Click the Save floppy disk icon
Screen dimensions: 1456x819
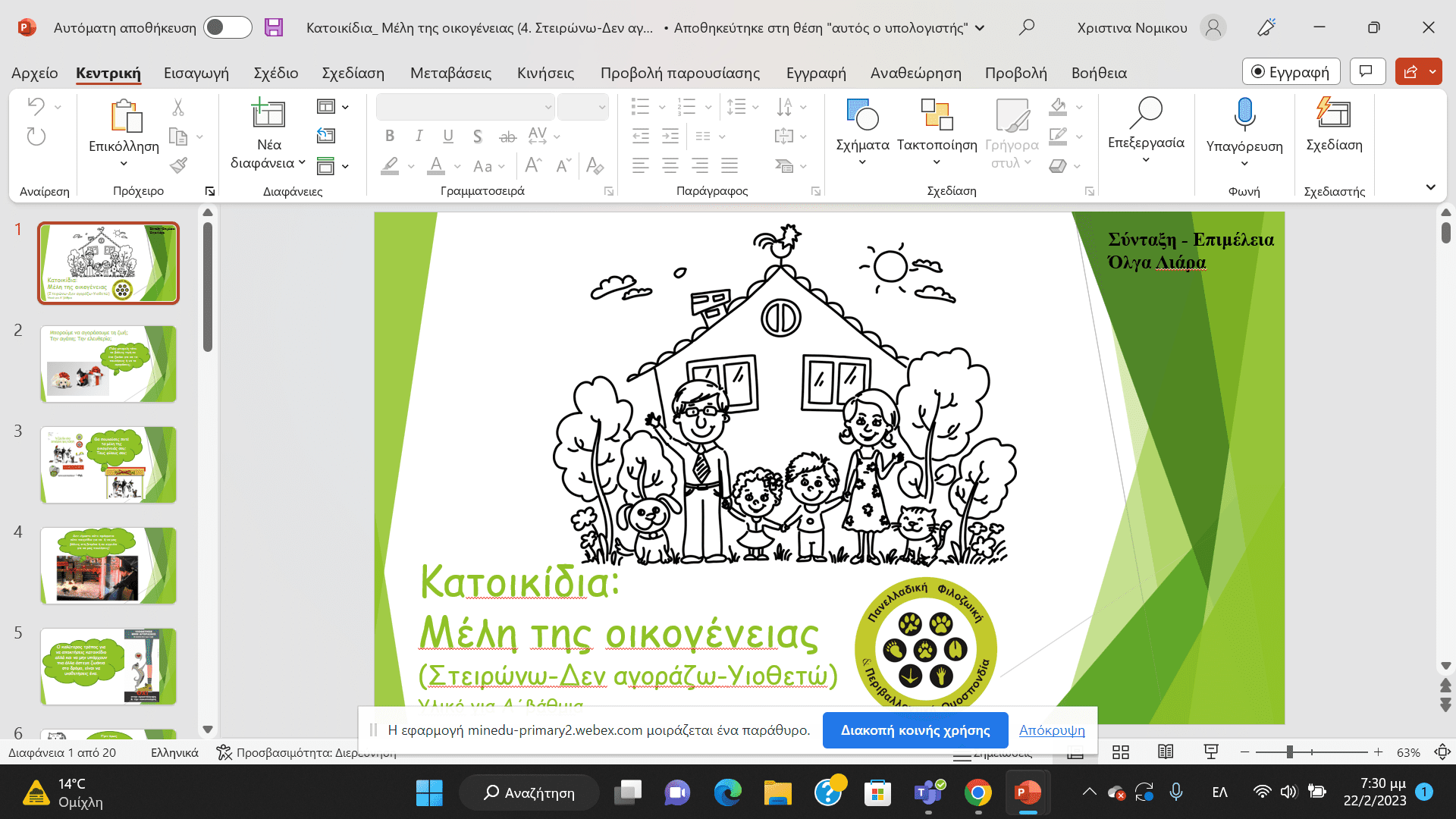274,27
